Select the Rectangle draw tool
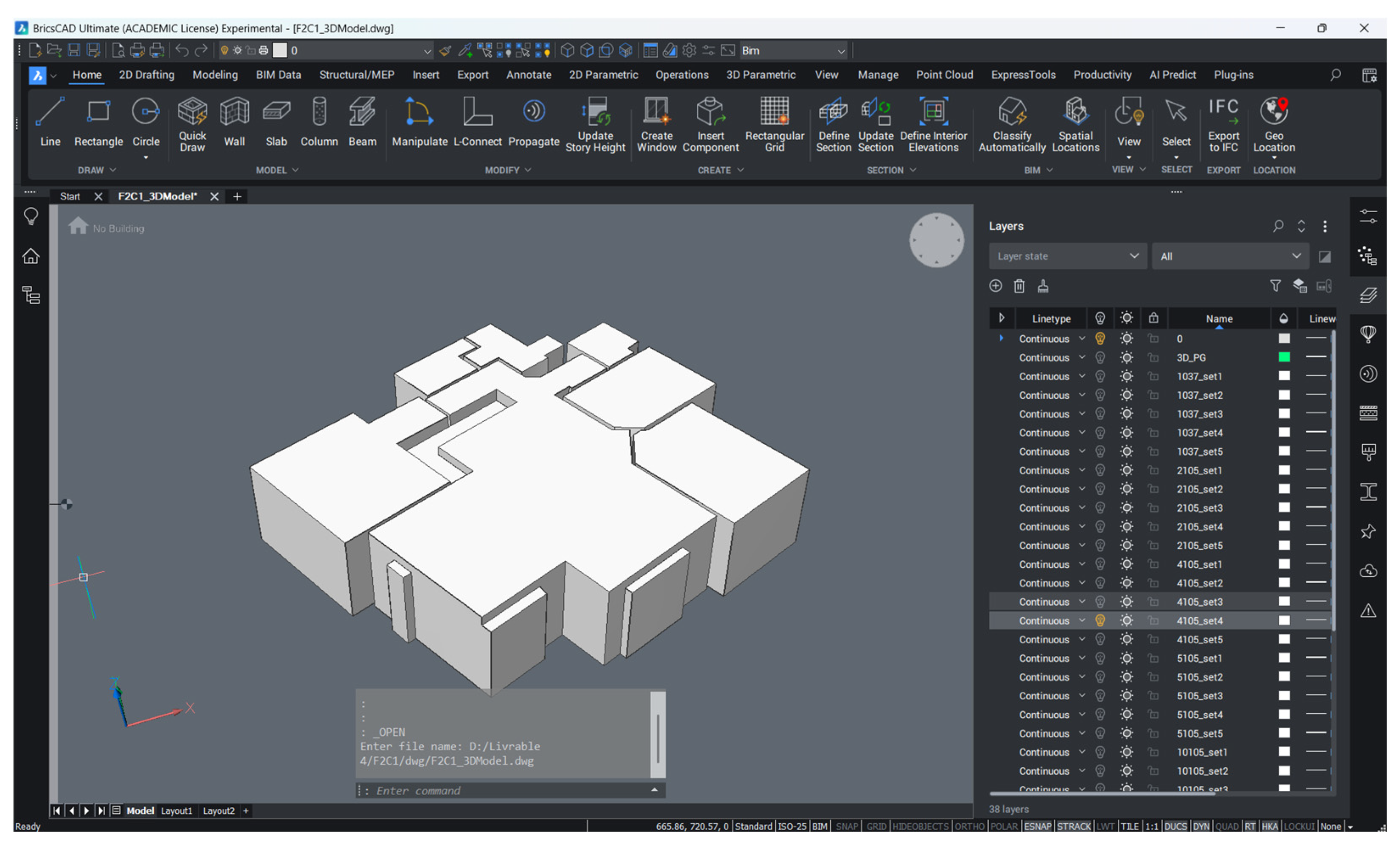 tap(98, 122)
